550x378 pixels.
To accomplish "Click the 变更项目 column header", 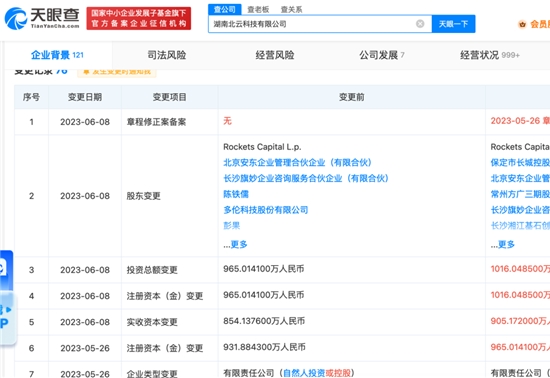I will (170, 97).
